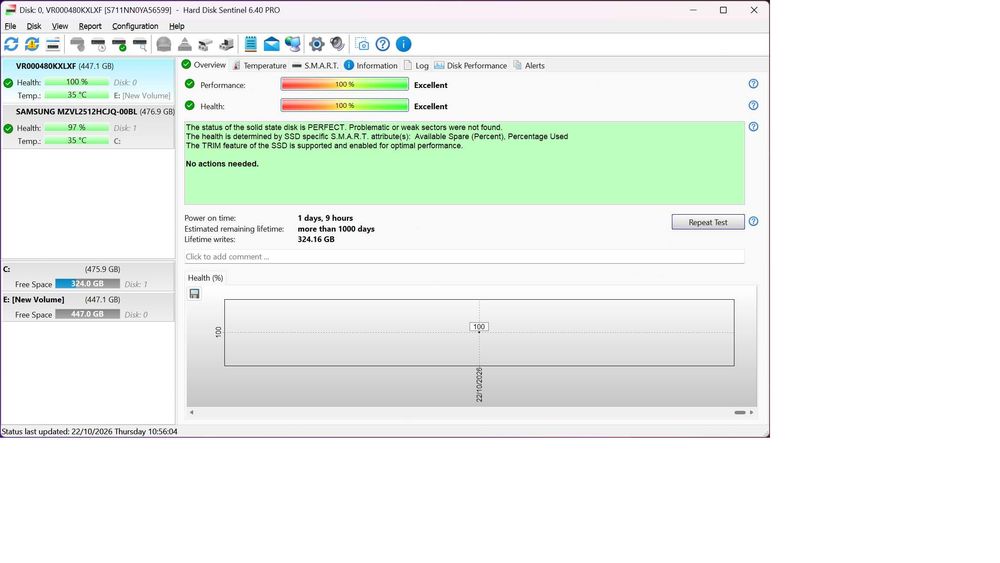Click the Performance 100 % bar

[x=344, y=84]
